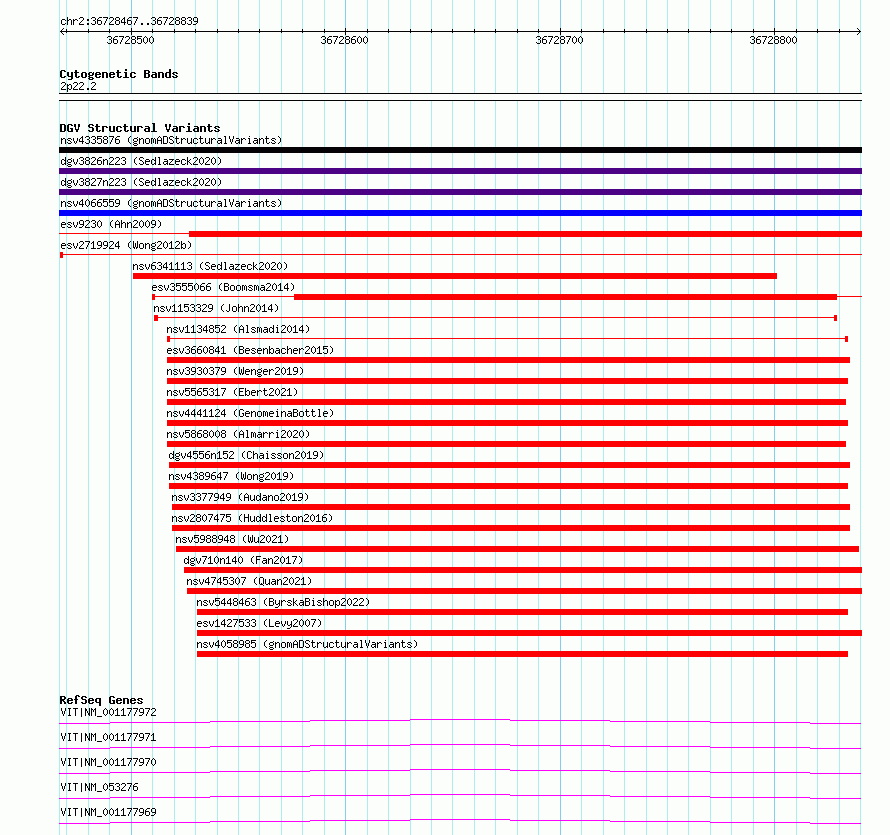This screenshot has width=890, height=835.
Task: Select nsv4058985 gnomAD variant label
Action: [307, 644]
